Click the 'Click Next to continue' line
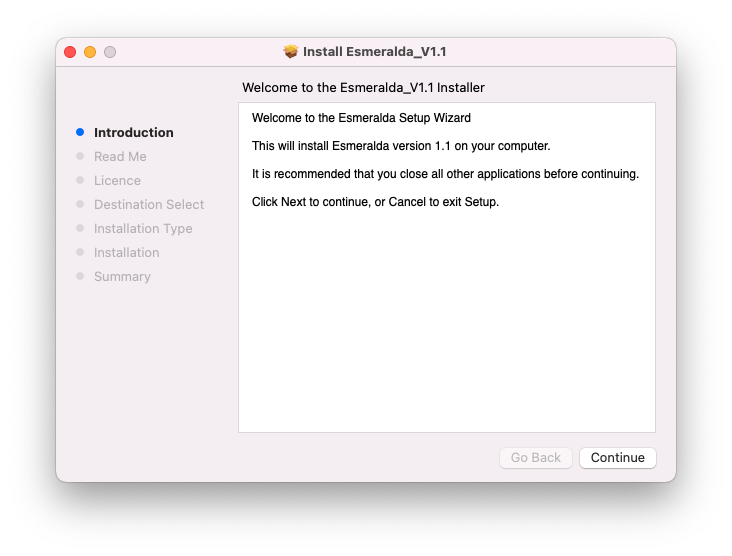732x556 pixels. (x=375, y=202)
